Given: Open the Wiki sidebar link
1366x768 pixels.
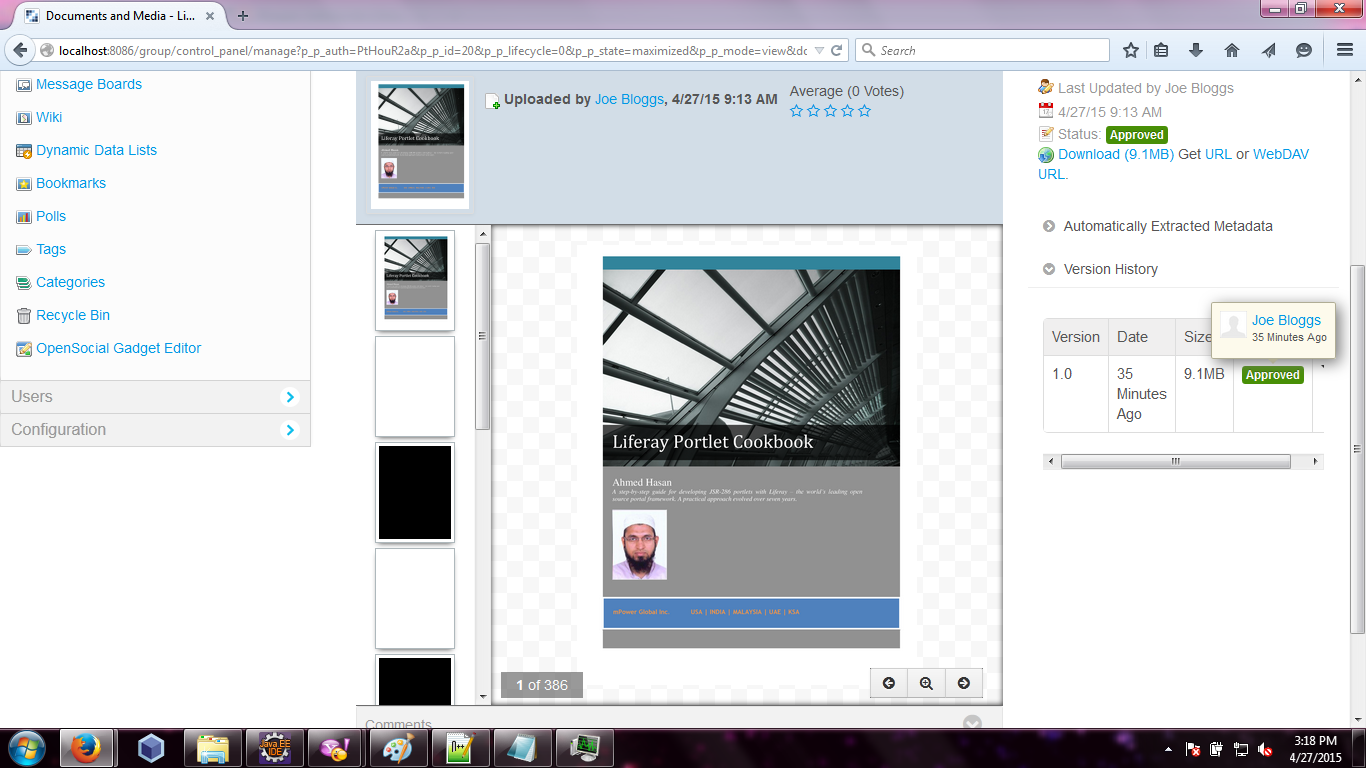Looking at the screenshot, I should (x=49, y=117).
